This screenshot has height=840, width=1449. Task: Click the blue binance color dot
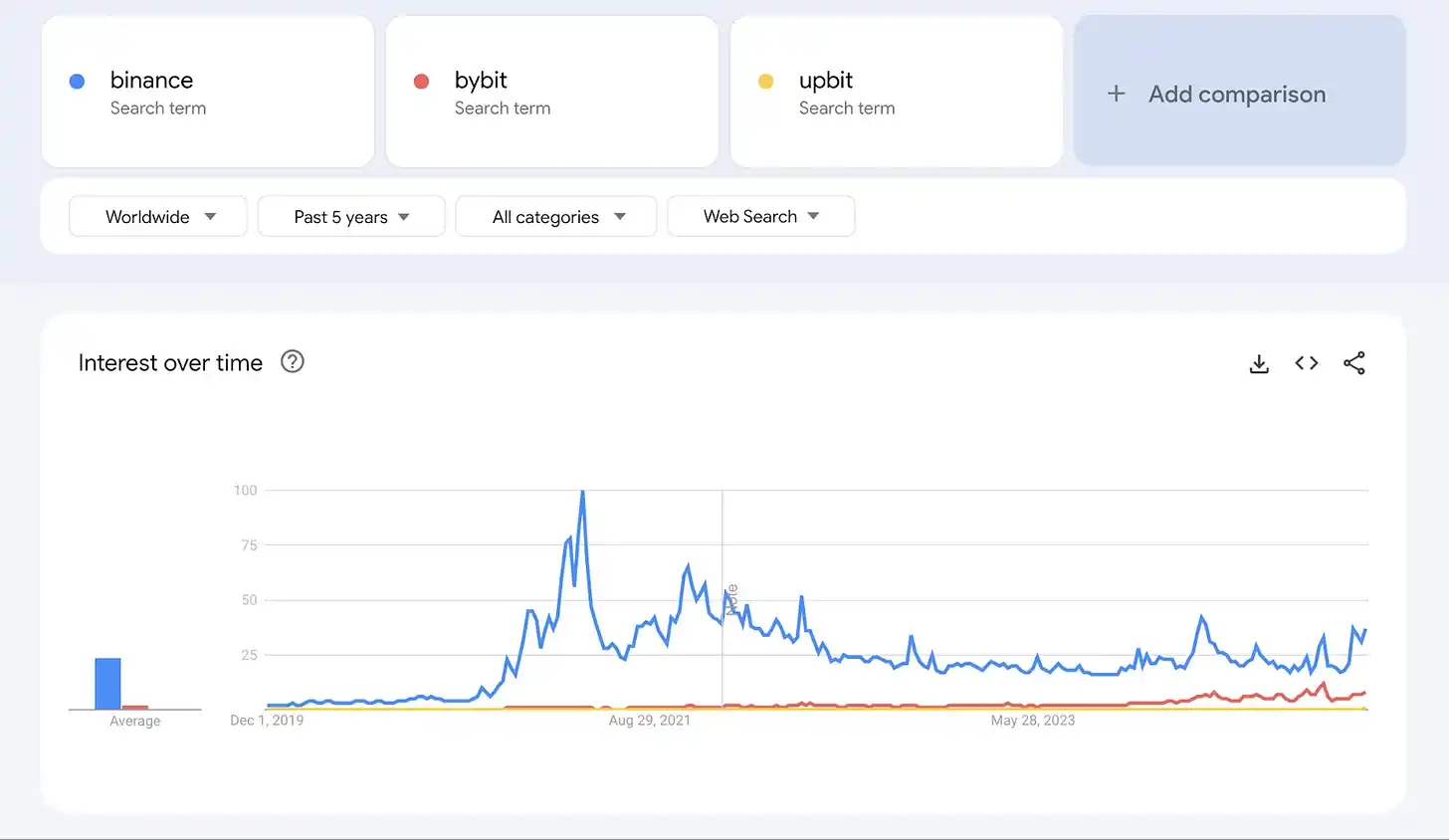77,82
